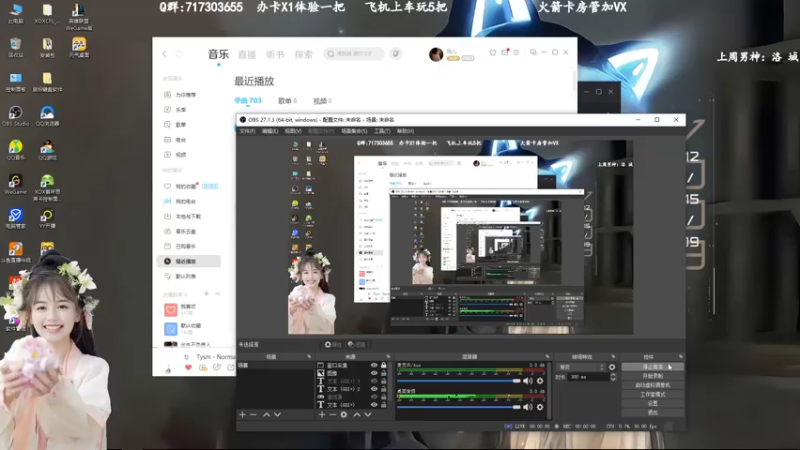Open 桌面音频 audio settings gear
Viewport: 800px width, 450px height.
pos(540,407)
